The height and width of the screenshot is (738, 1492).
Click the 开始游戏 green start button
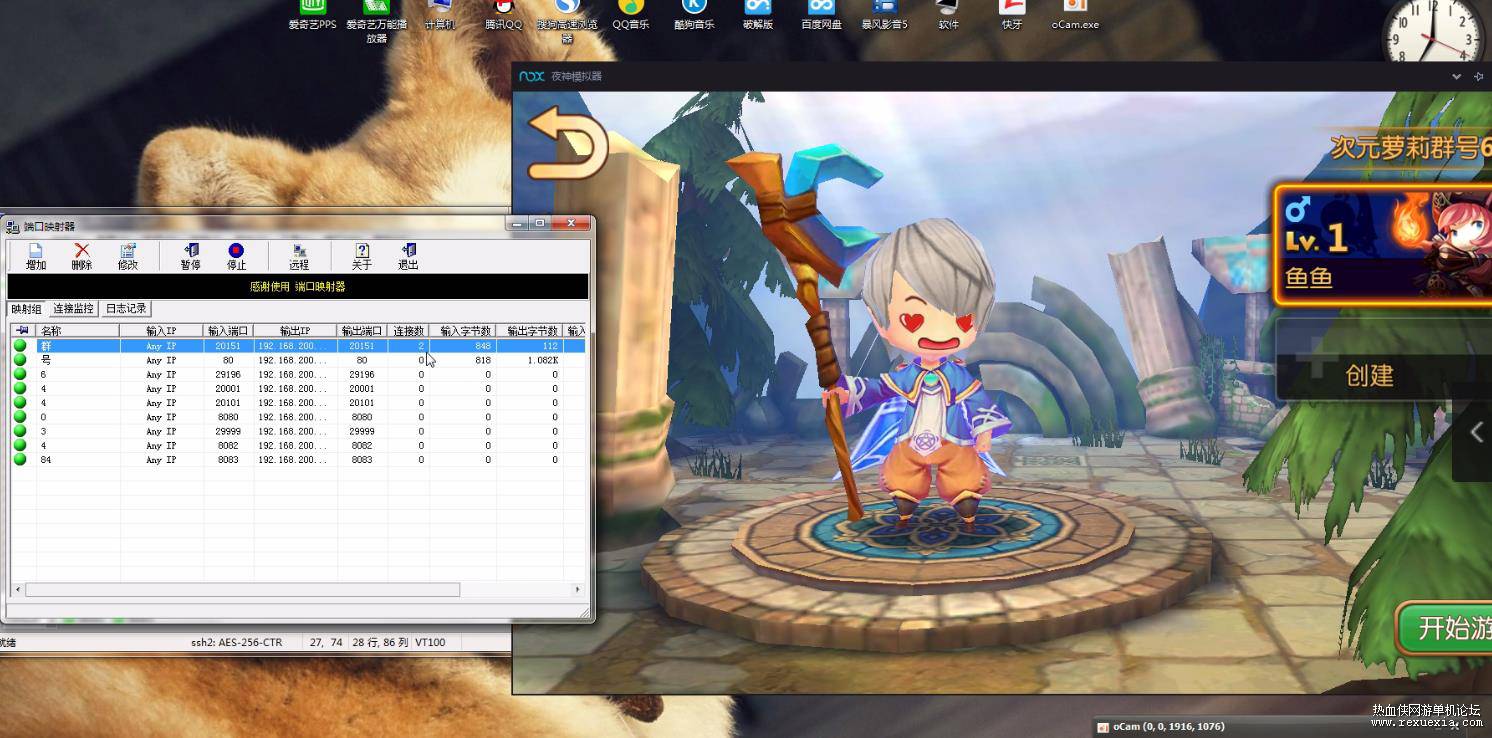(x=1445, y=628)
